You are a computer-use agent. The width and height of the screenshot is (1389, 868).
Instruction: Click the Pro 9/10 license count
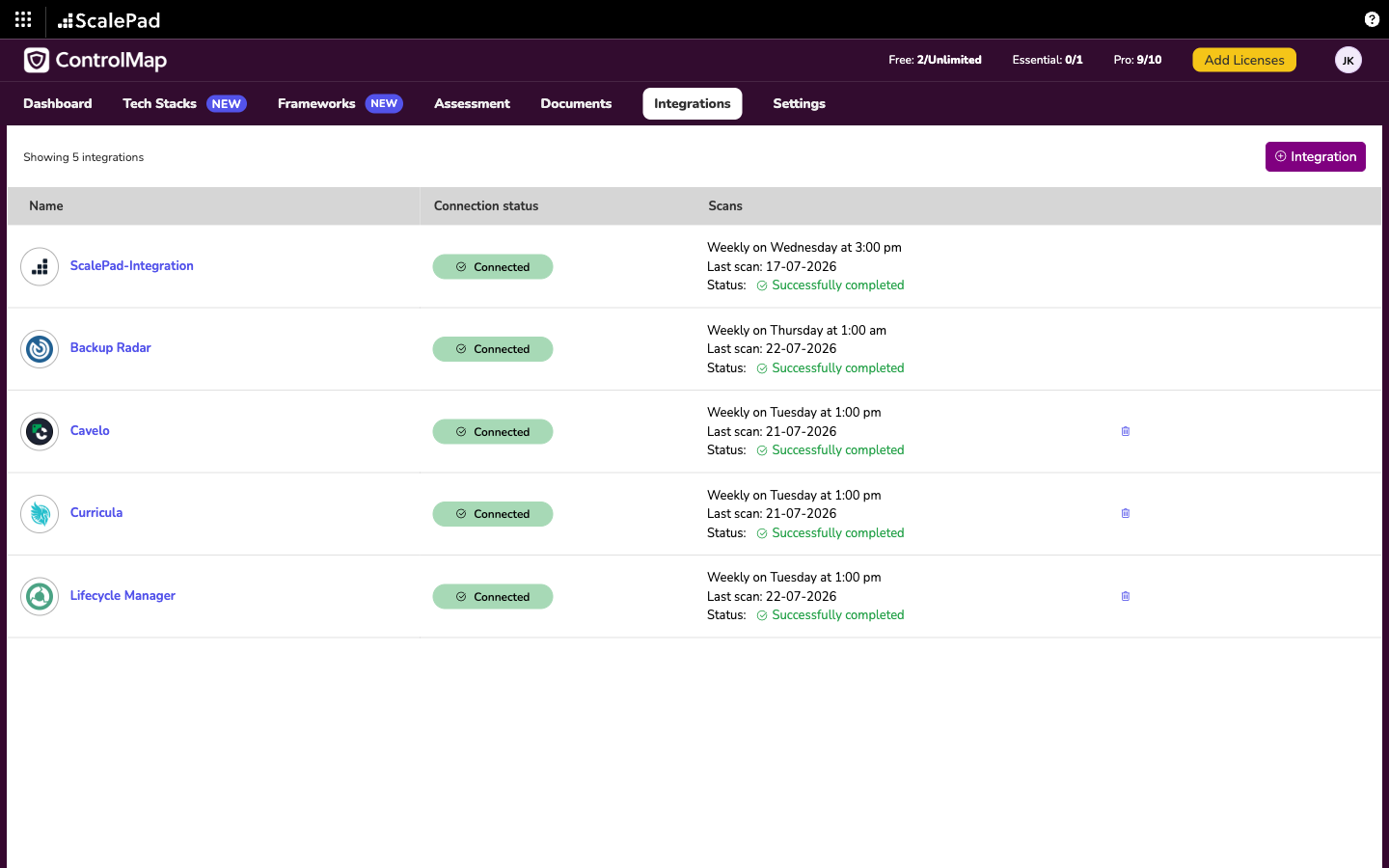[x=1137, y=60]
